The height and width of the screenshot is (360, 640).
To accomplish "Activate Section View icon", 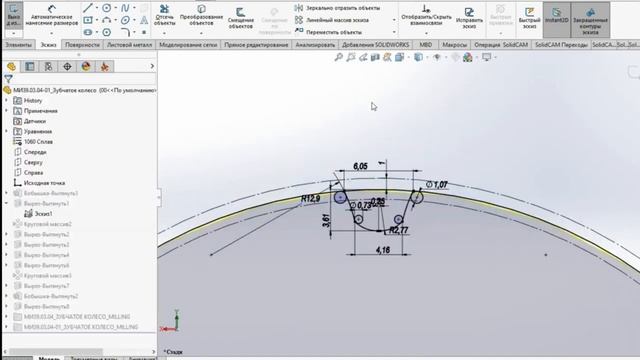I will point(375,58).
